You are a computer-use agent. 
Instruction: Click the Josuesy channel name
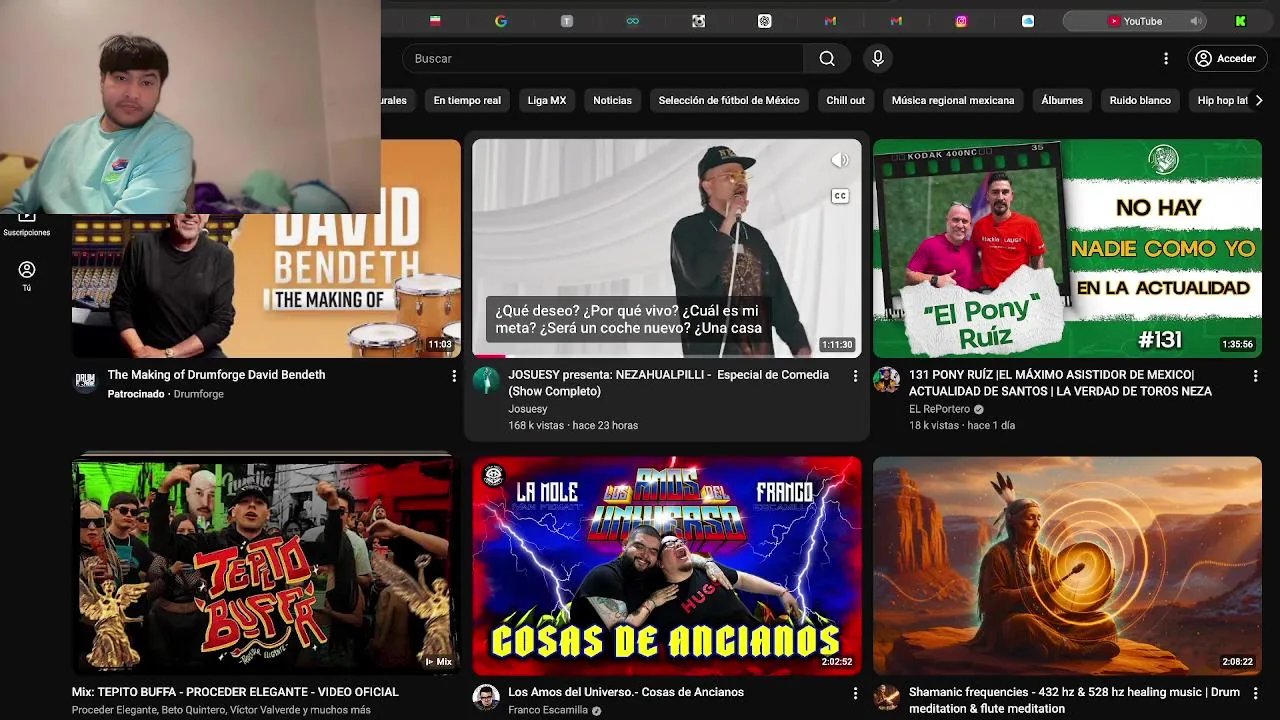[528, 409]
